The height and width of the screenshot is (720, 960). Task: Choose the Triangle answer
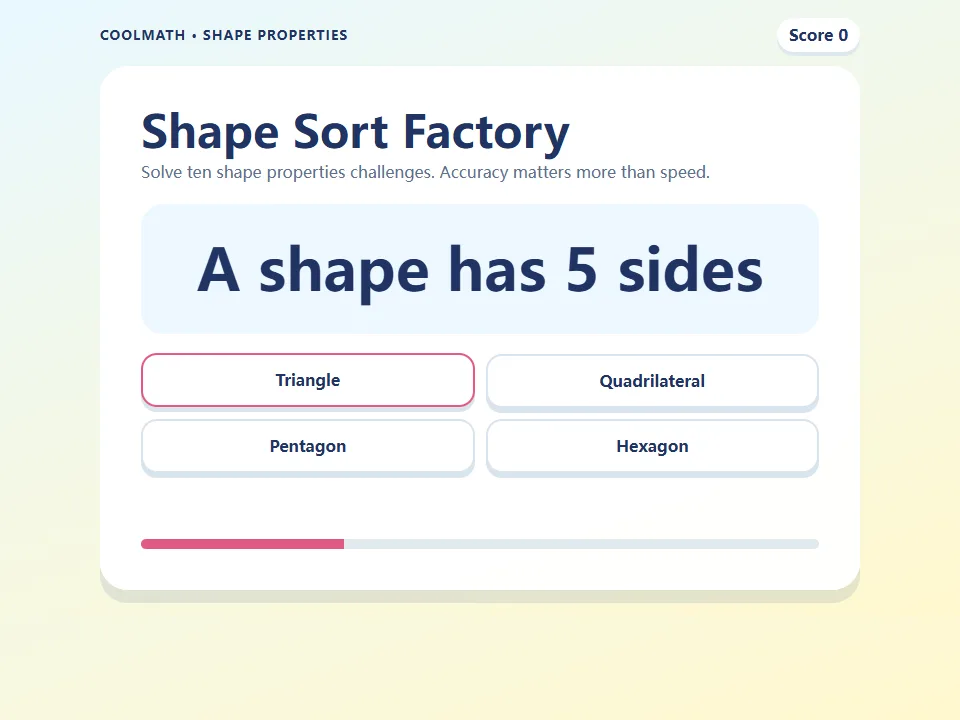click(307, 380)
